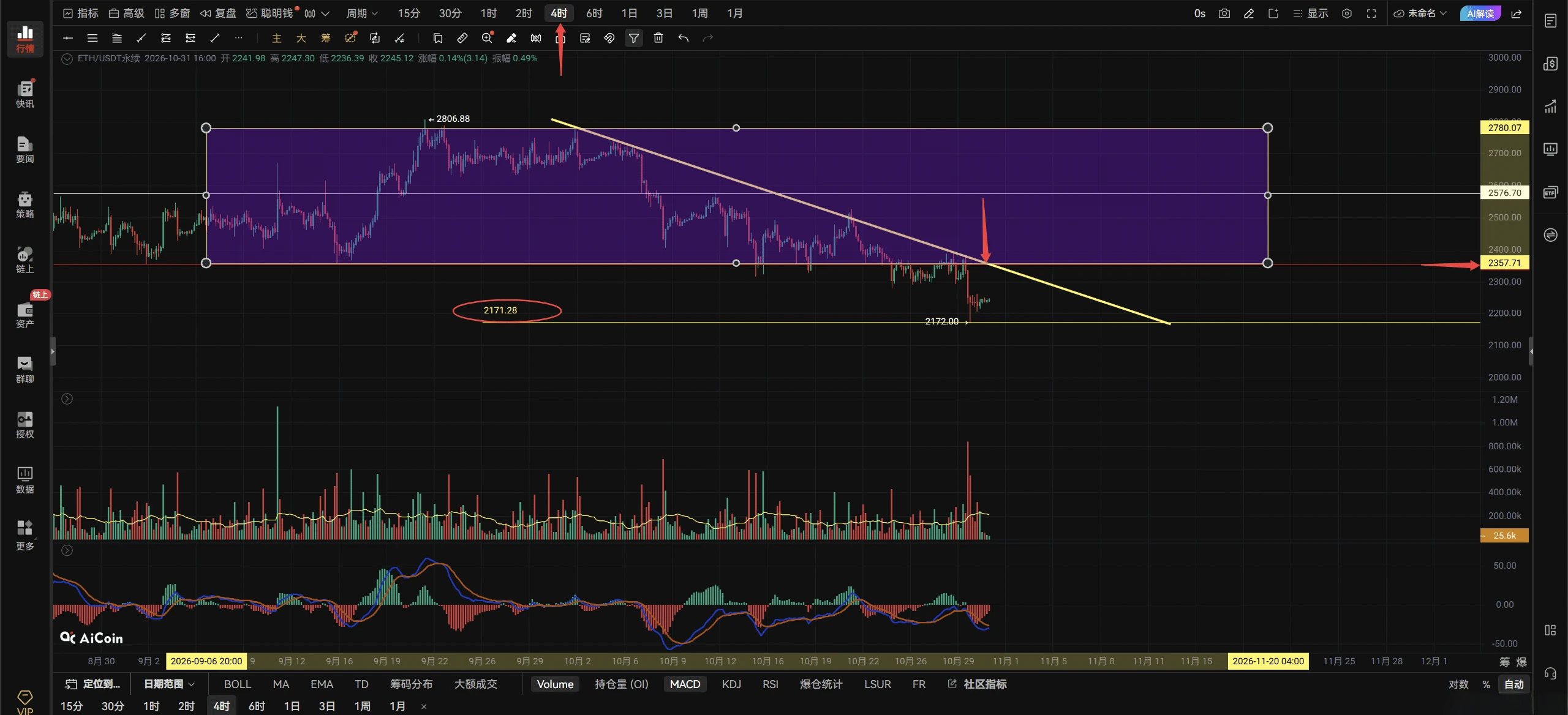The height and width of the screenshot is (715, 1568).
Task: Open the 群聊 group chat sidebar icon
Action: pyautogui.click(x=25, y=370)
